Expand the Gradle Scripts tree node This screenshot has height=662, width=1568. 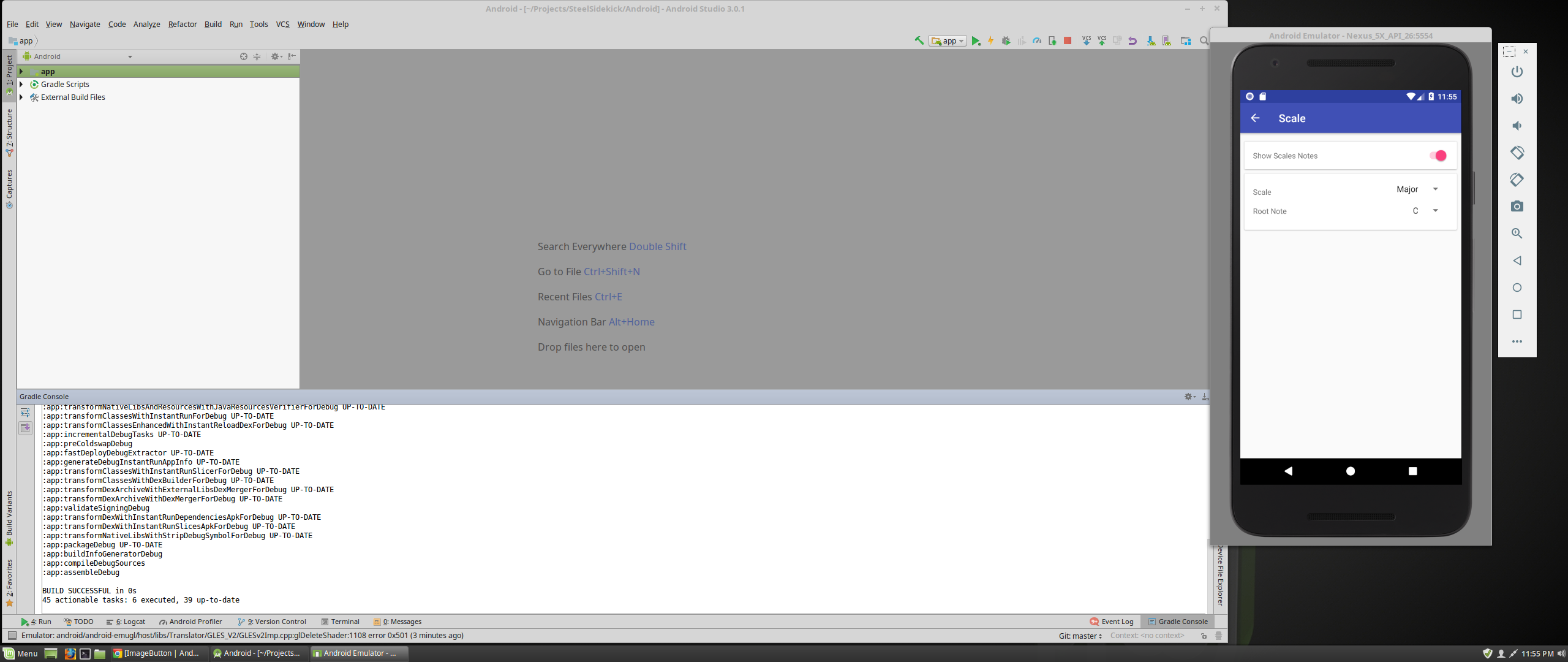21,85
